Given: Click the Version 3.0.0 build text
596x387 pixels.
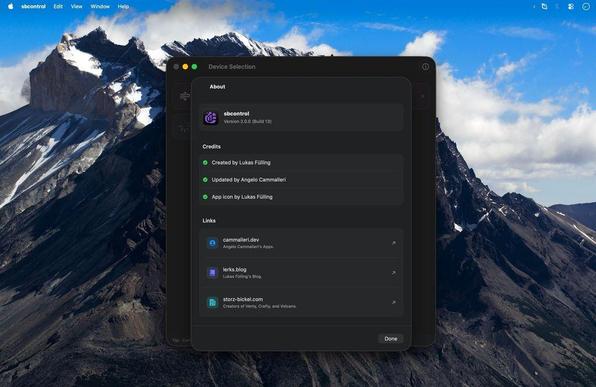Looking at the screenshot, I should click(x=247, y=122).
